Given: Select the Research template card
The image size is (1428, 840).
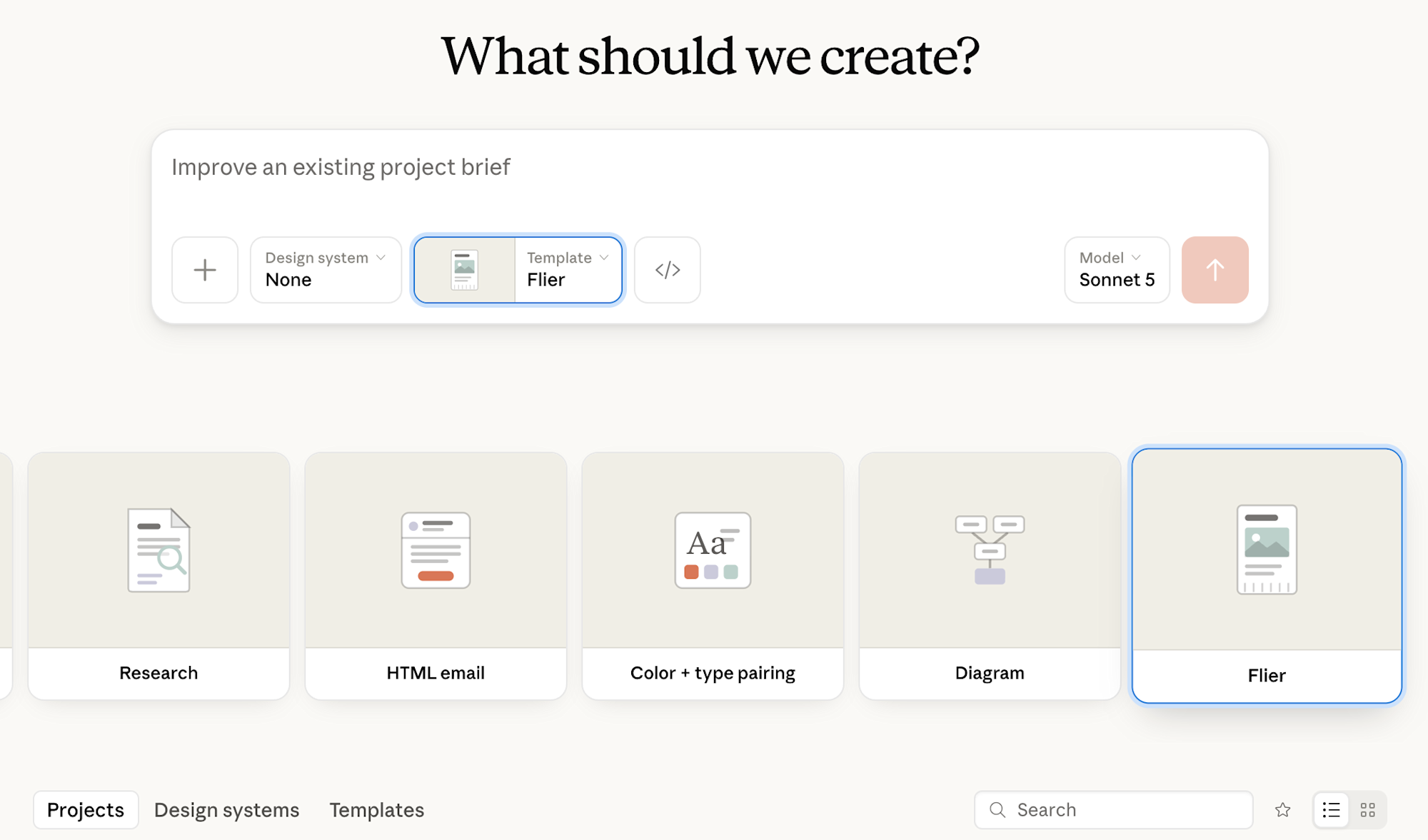Looking at the screenshot, I should (x=159, y=576).
